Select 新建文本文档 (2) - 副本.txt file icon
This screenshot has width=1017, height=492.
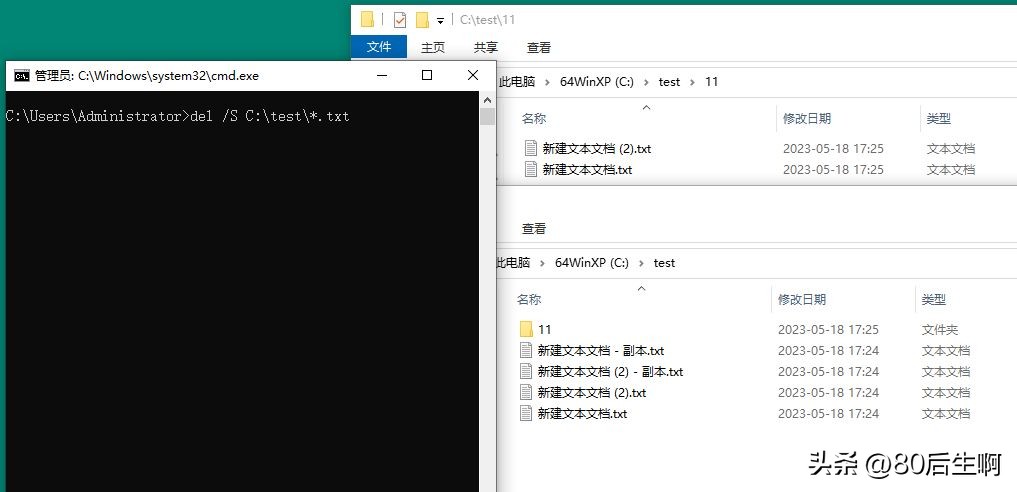(526, 371)
